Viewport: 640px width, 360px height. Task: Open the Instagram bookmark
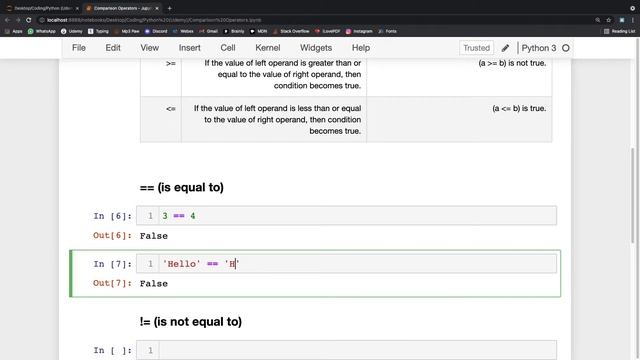click(x=359, y=31)
